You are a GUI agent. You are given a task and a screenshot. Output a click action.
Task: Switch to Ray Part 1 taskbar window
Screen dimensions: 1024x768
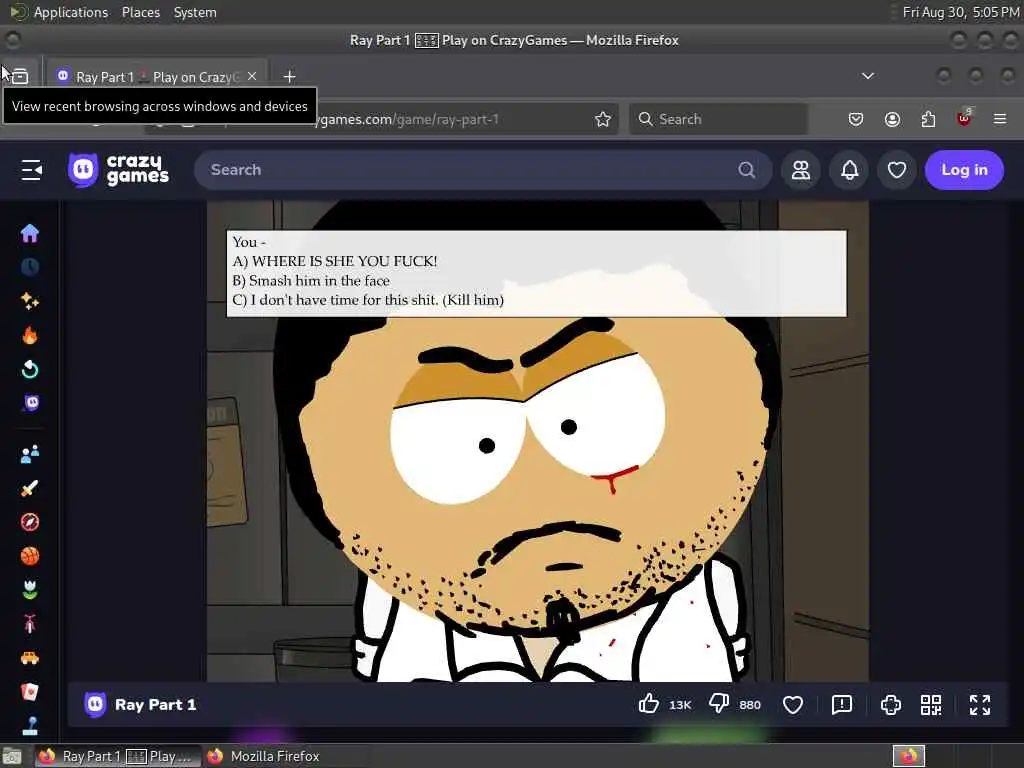(118, 756)
